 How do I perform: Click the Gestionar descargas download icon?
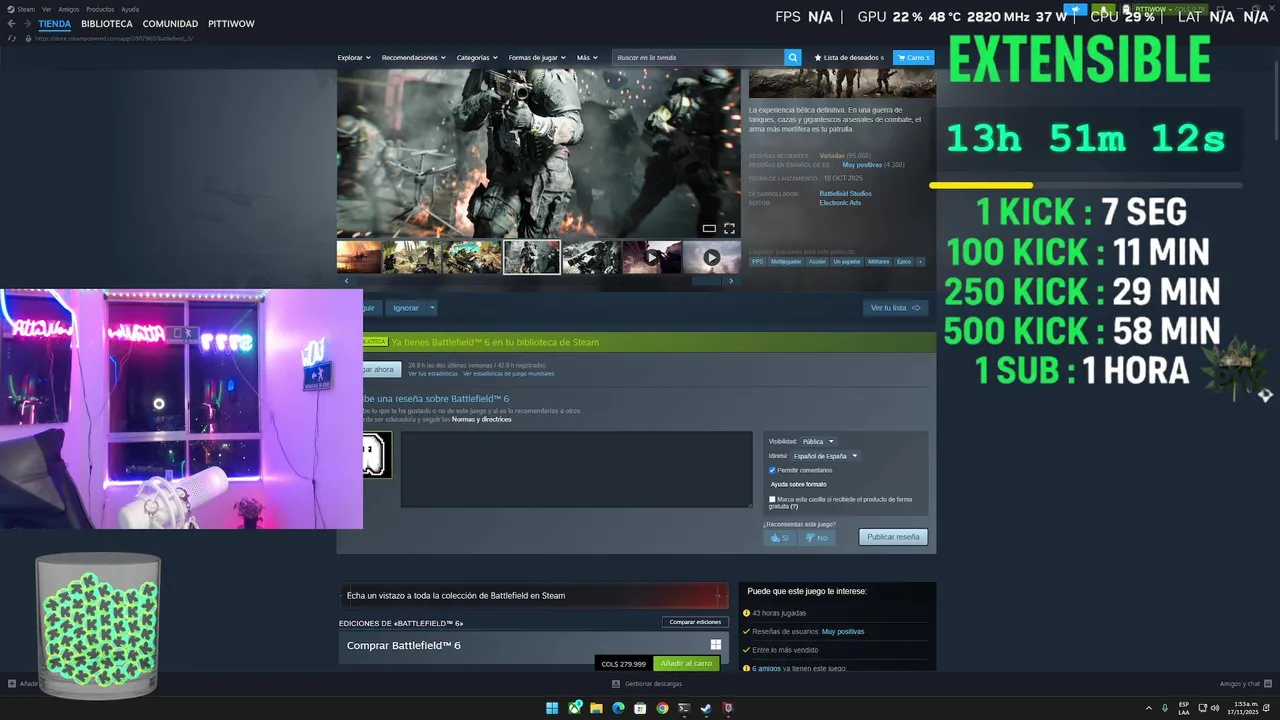616,684
